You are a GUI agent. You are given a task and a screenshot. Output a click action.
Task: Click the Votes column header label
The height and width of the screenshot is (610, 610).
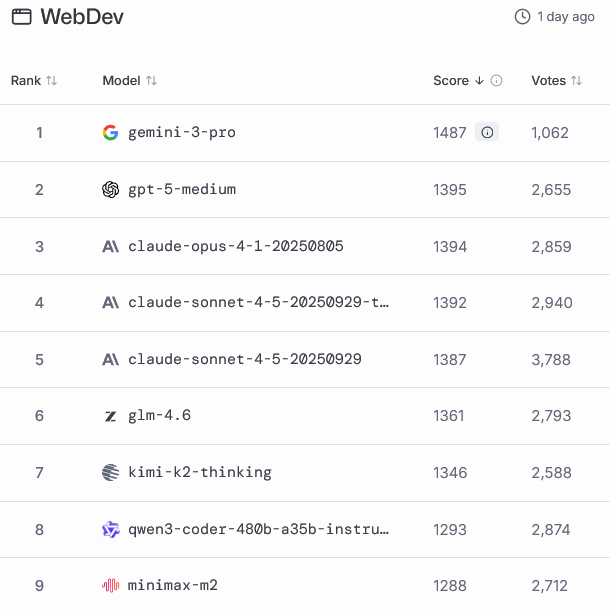click(x=549, y=81)
